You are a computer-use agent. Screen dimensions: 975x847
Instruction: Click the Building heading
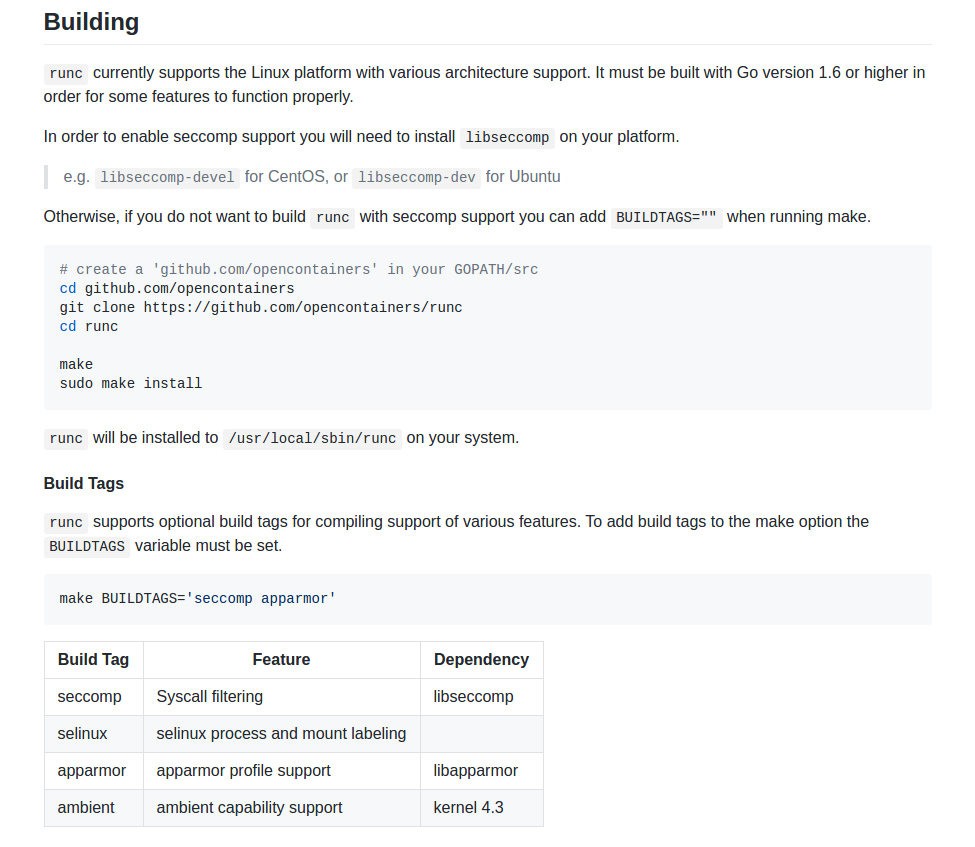click(91, 22)
